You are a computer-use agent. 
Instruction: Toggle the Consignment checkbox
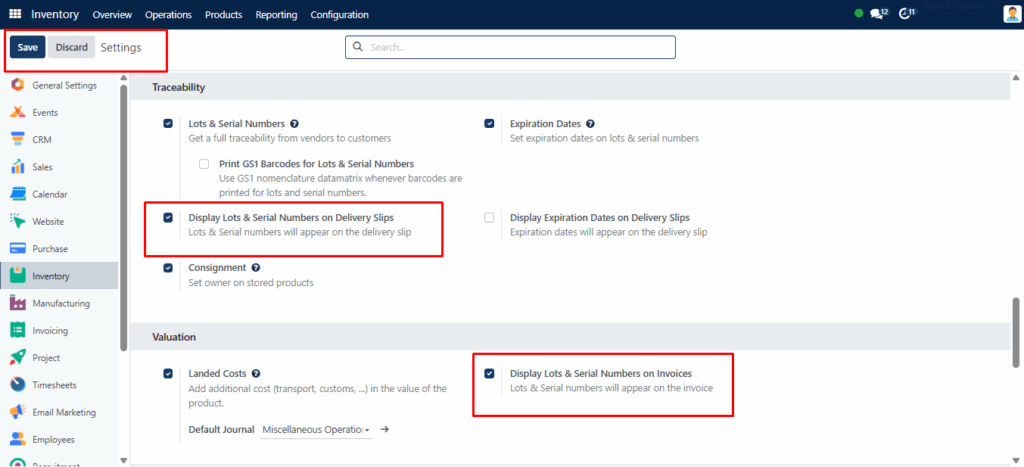(168, 268)
